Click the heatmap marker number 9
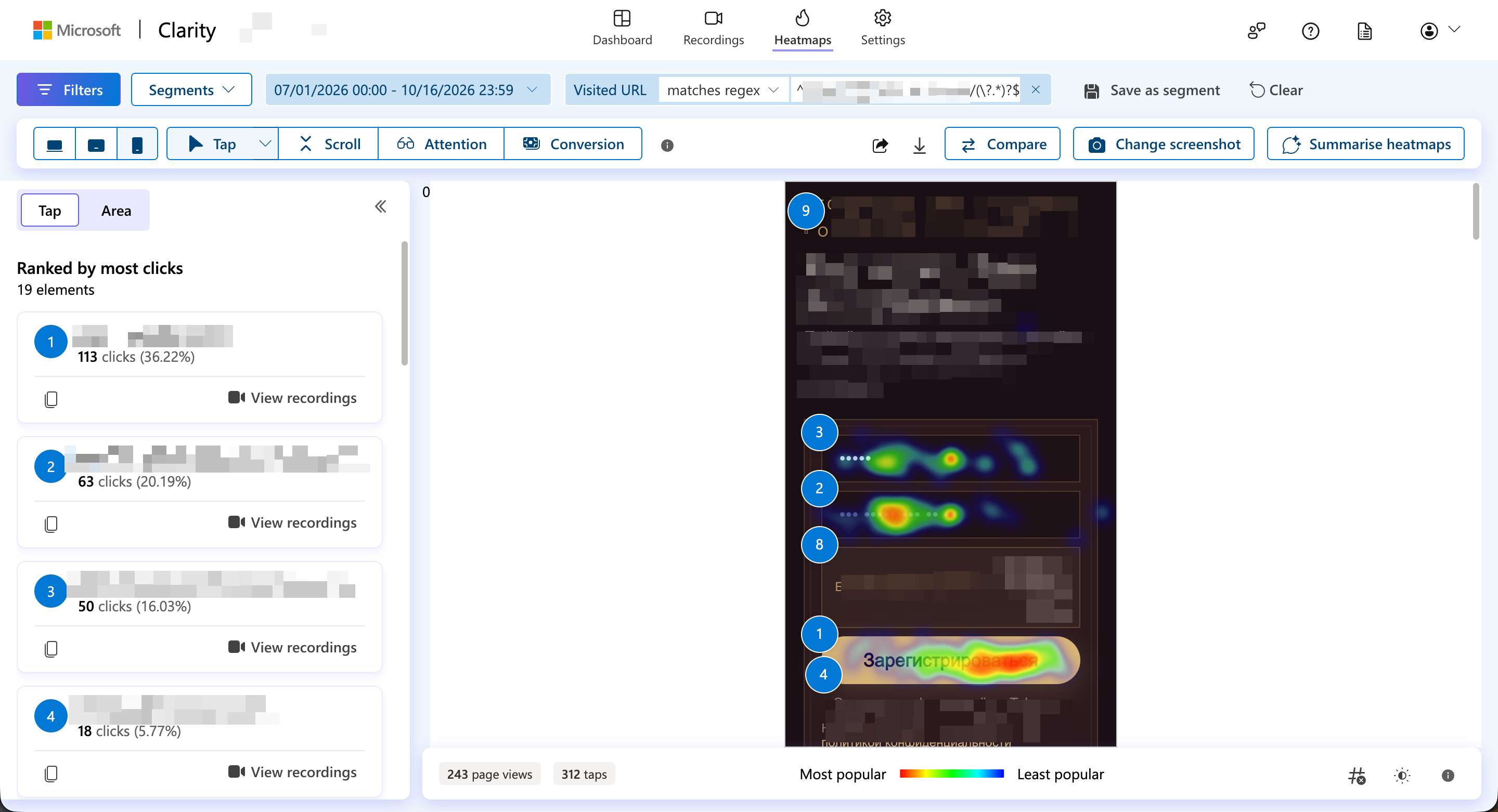The image size is (1498, 812). [x=806, y=211]
